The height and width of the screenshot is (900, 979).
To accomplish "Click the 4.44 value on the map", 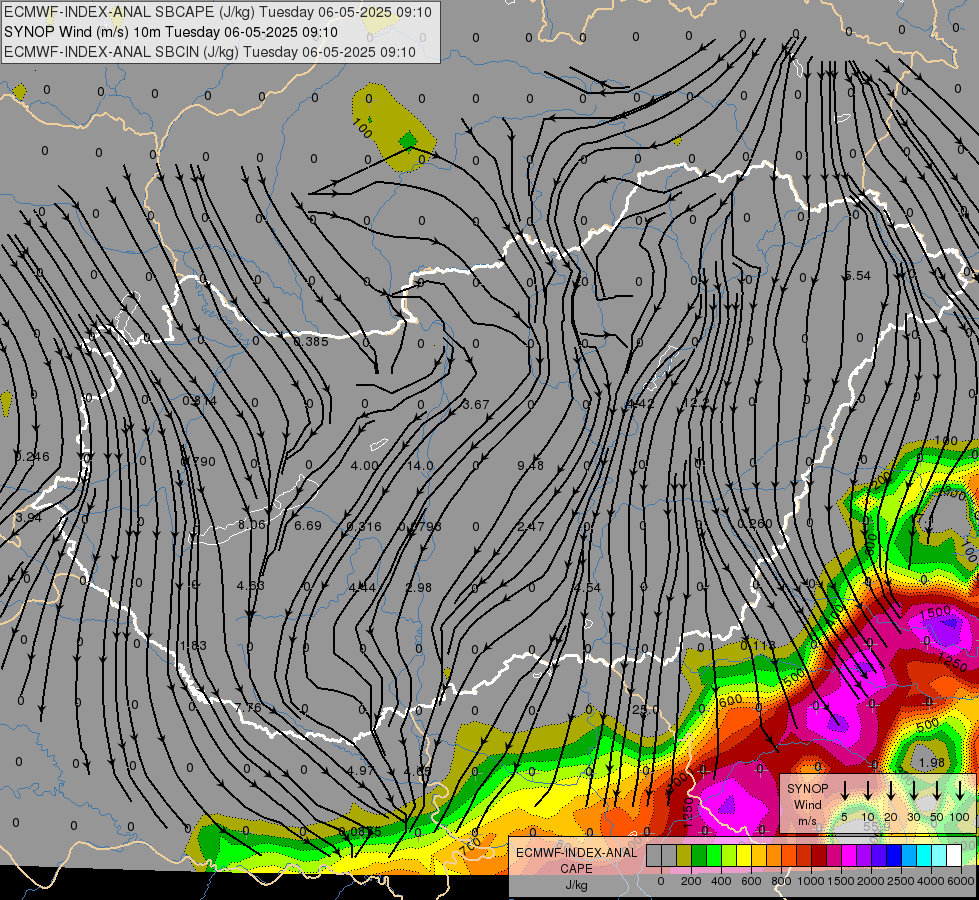I will tap(362, 588).
